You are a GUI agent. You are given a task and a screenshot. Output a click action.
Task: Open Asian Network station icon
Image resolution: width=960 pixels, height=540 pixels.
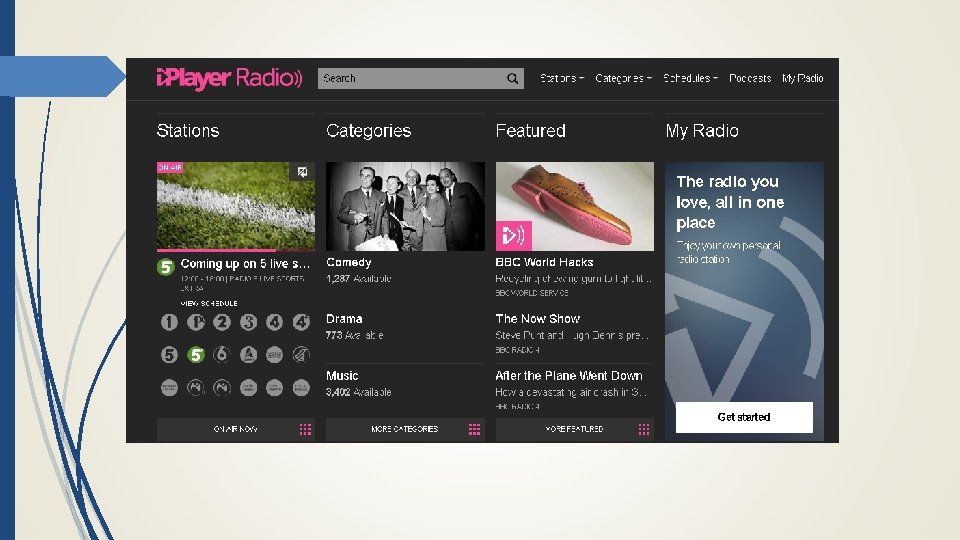click(x=249, y=354)
